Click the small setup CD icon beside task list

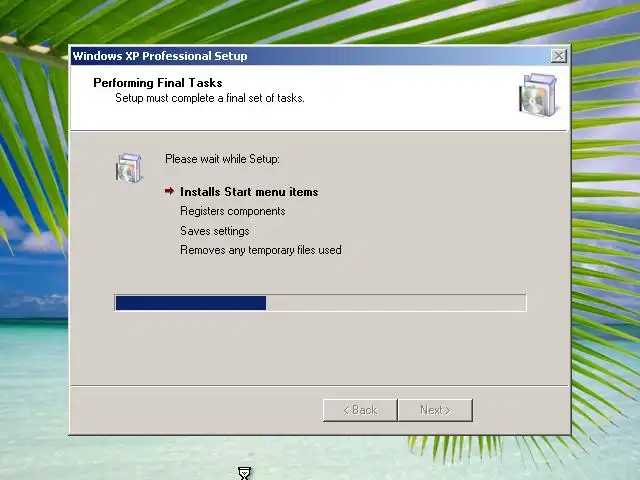(129, 168)
